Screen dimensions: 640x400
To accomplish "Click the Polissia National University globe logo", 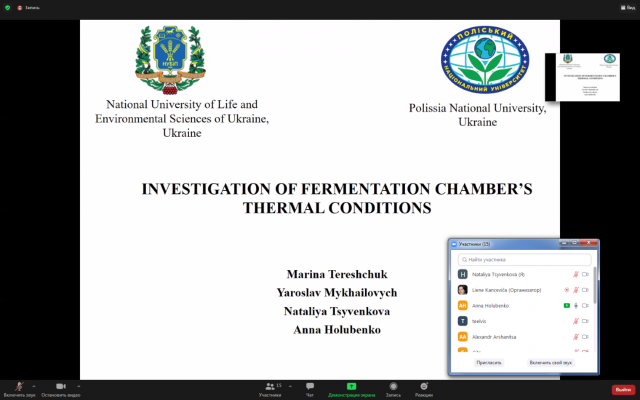I will (485, 60).
